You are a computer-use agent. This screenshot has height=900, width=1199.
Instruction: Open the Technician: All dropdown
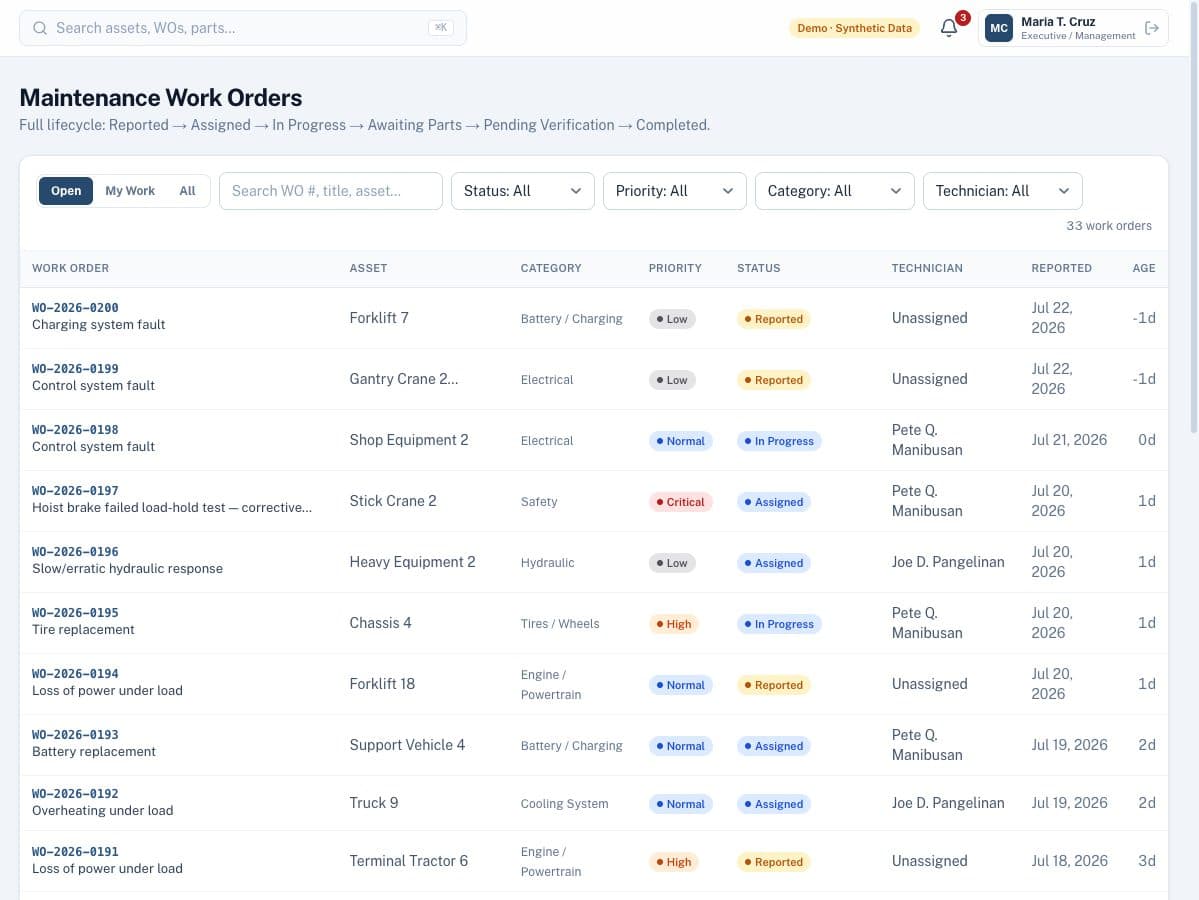pos(1002,191)
